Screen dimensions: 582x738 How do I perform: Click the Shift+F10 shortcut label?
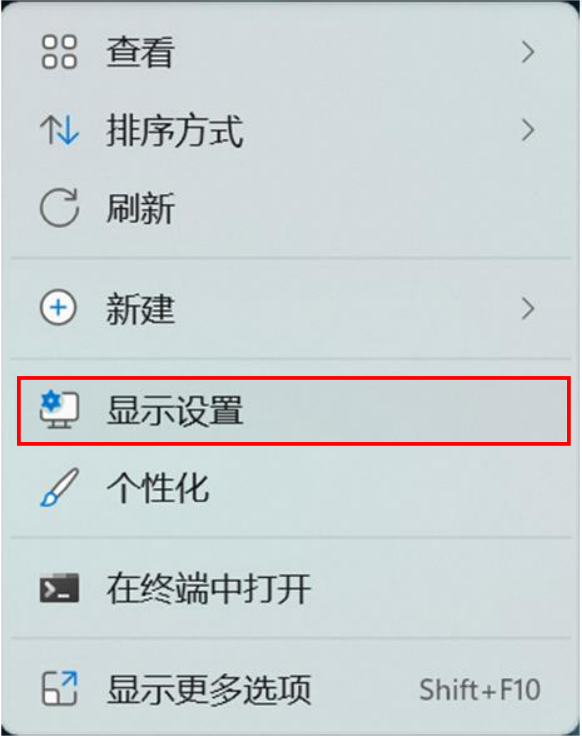pyautogui.click(x=480, y=690)
